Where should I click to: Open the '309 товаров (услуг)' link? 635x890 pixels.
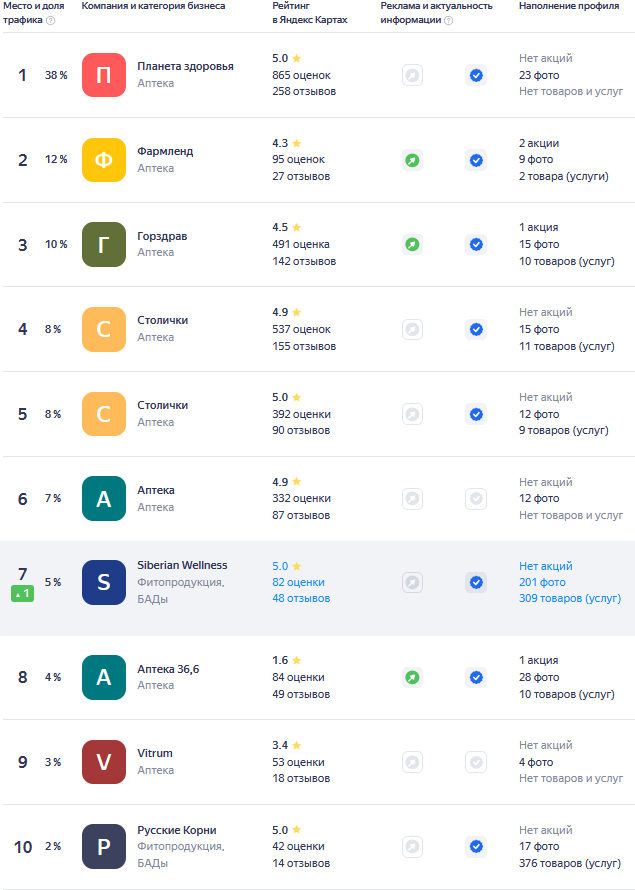[x=570, y=598]
